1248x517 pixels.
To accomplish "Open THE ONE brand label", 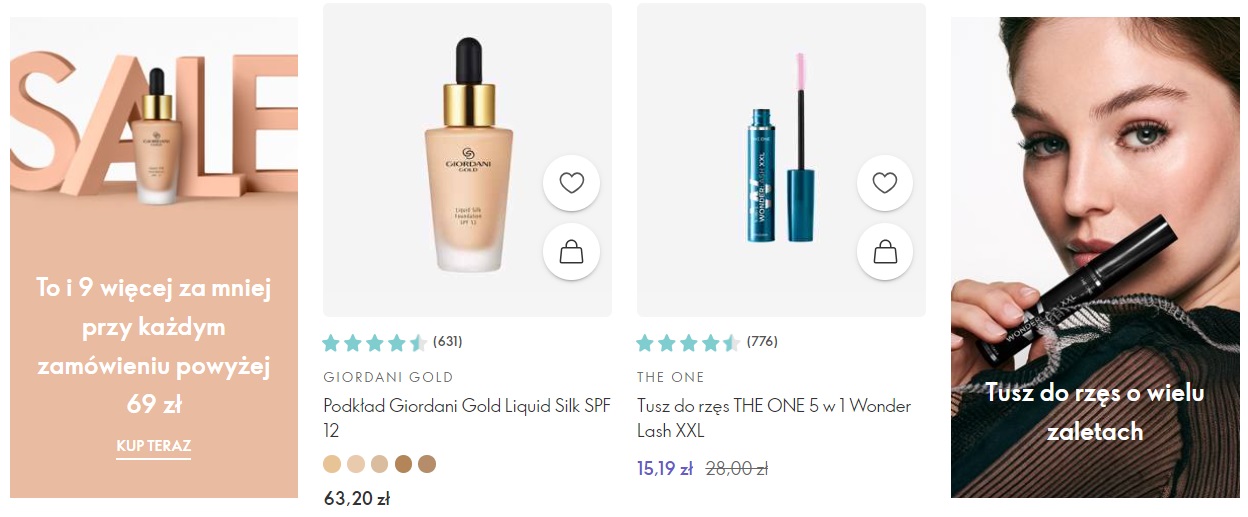I will (671, 377).
